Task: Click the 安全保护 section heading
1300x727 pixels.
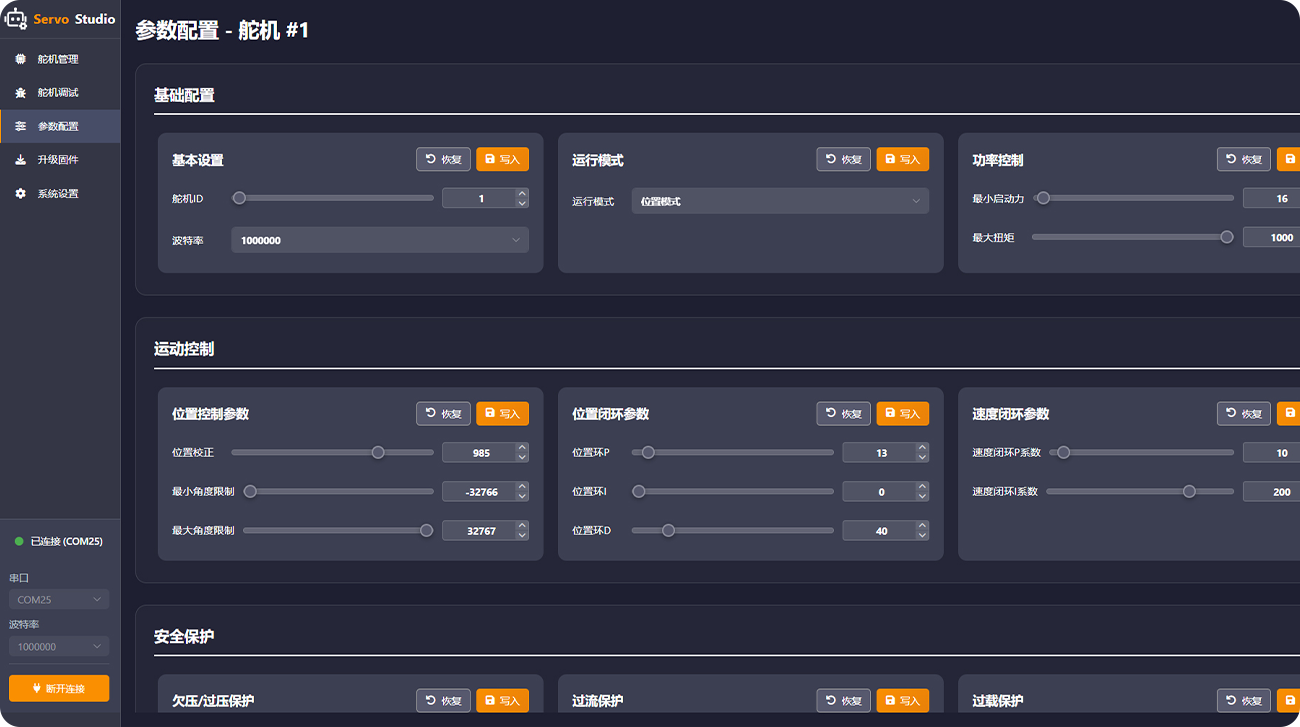Action: point(184,636)
